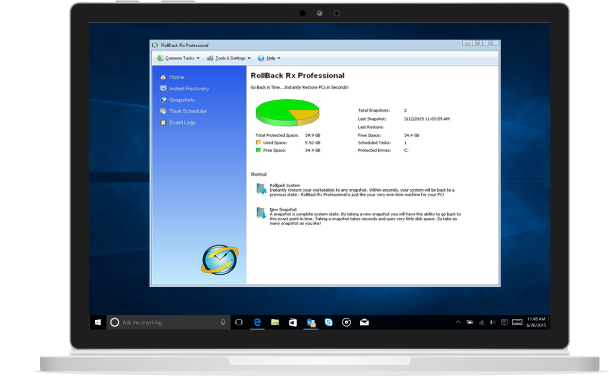The width and height of the screenshot is (609, 376).
Task: Open Microsoft Edge from the taskbar
Action: click(x=257, y=322)
